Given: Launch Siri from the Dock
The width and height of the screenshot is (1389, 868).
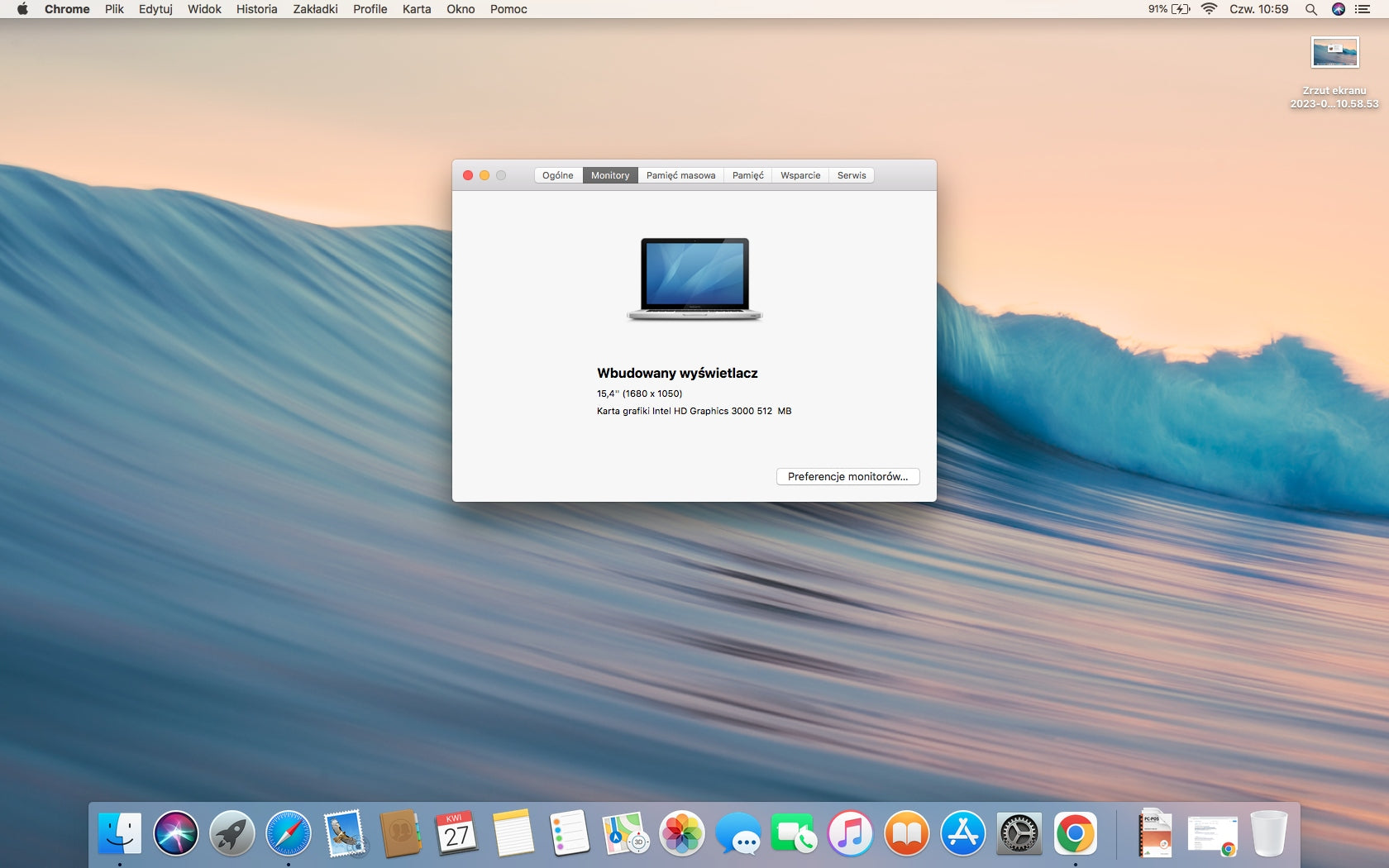Looking at the screenshot, I should coord(176,833).
